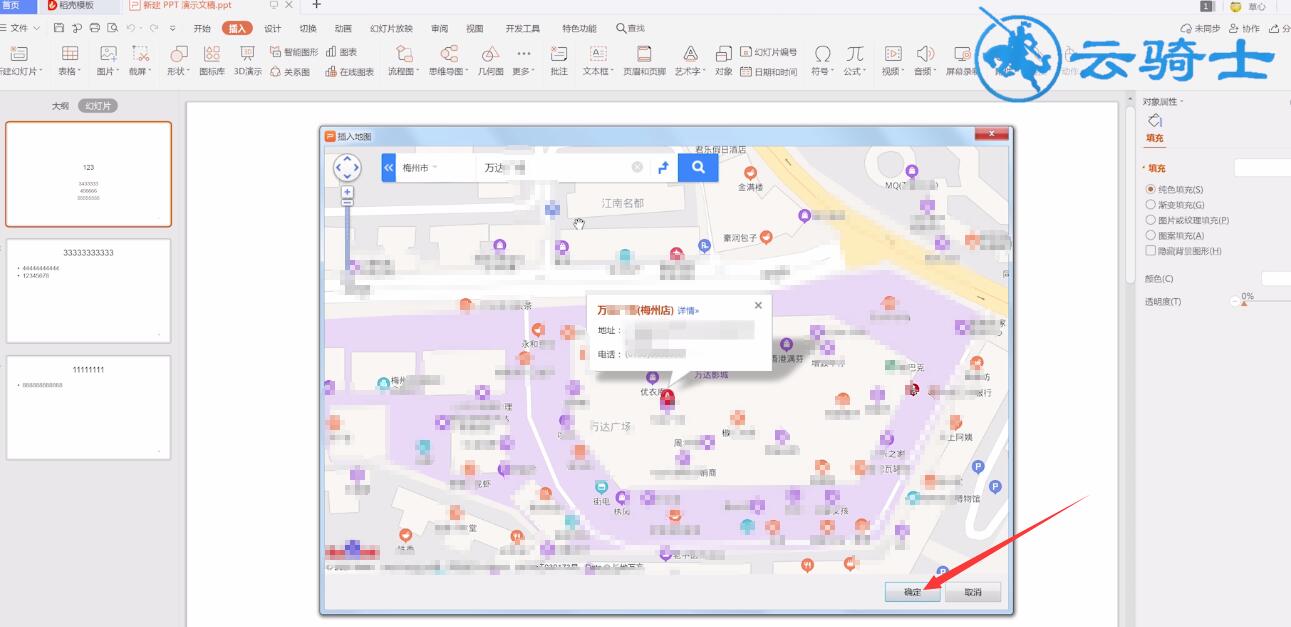The image size is (1291, 627).
Task: Cancel the Insert Map dialog
Action: pos(973,592)
